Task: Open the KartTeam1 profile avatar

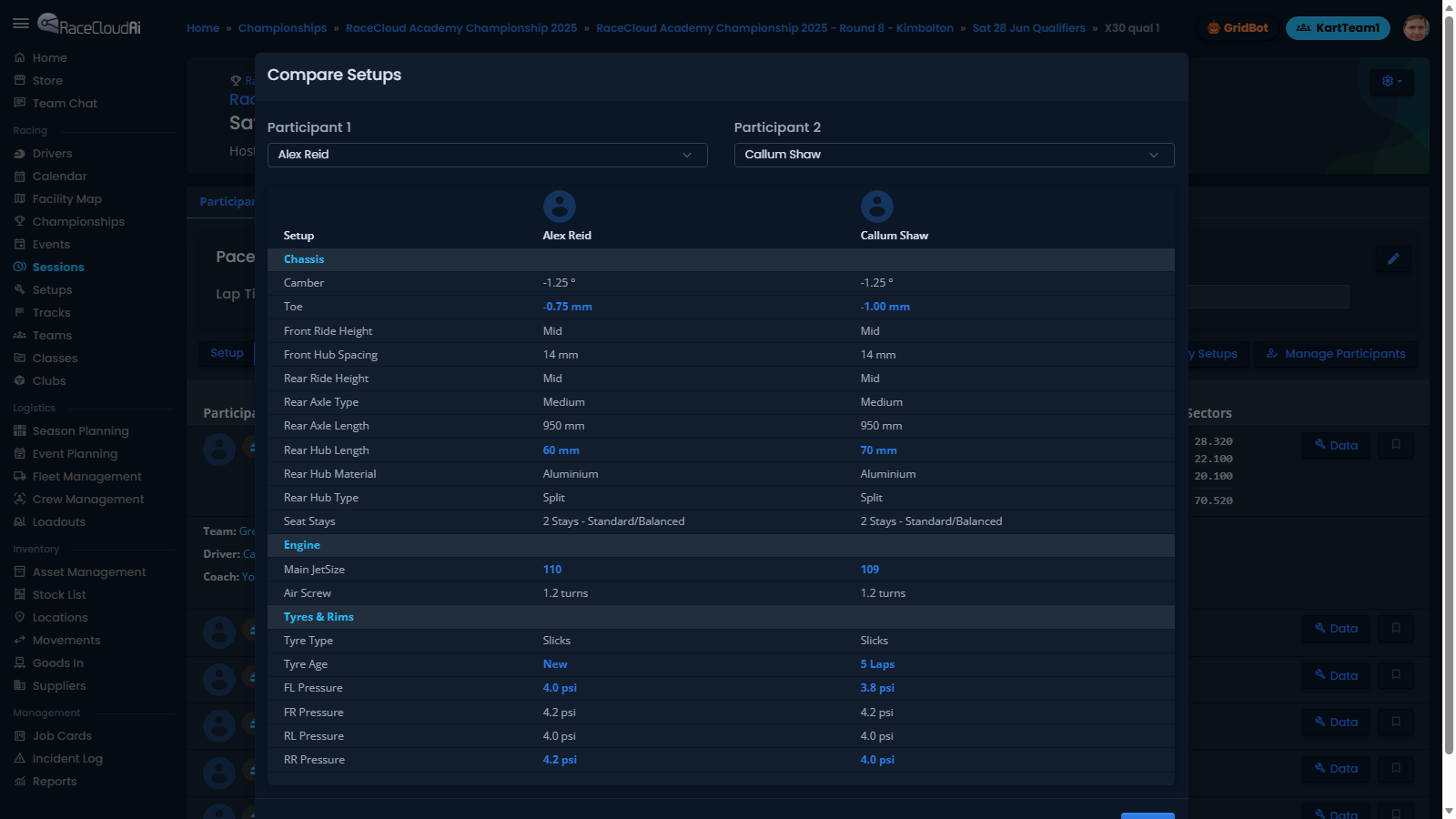Action: 1416,27
